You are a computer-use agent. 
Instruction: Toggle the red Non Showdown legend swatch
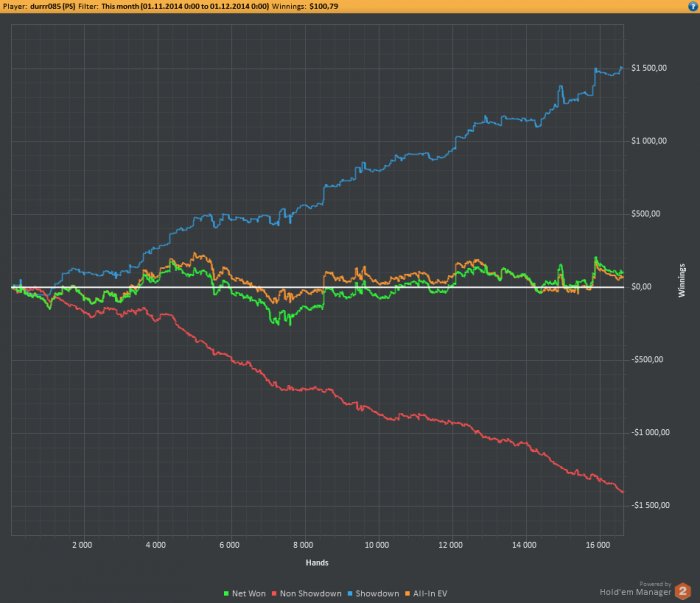coord(274,594)
